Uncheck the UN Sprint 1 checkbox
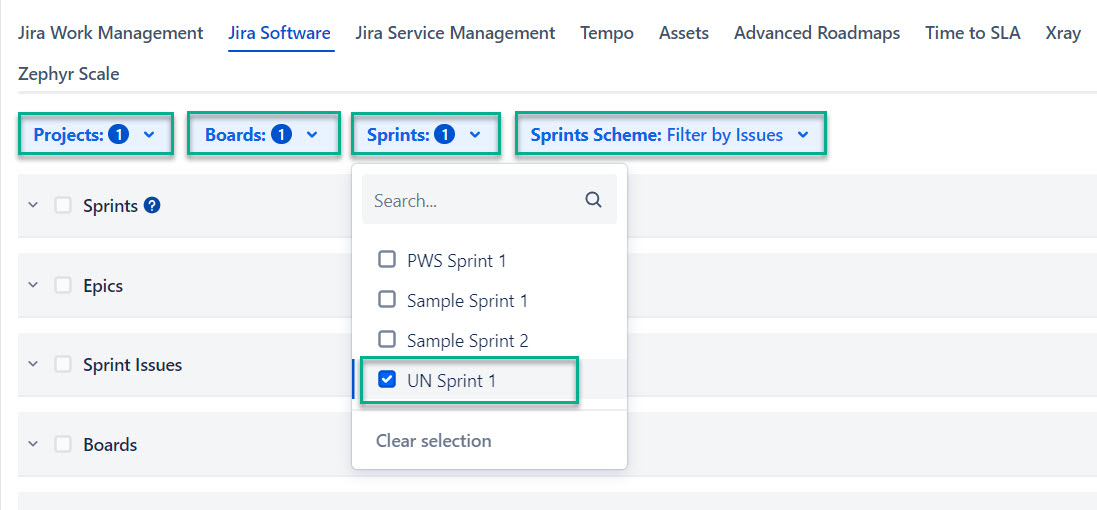The height and width of the screenshot is (510, 1097). 387,380
